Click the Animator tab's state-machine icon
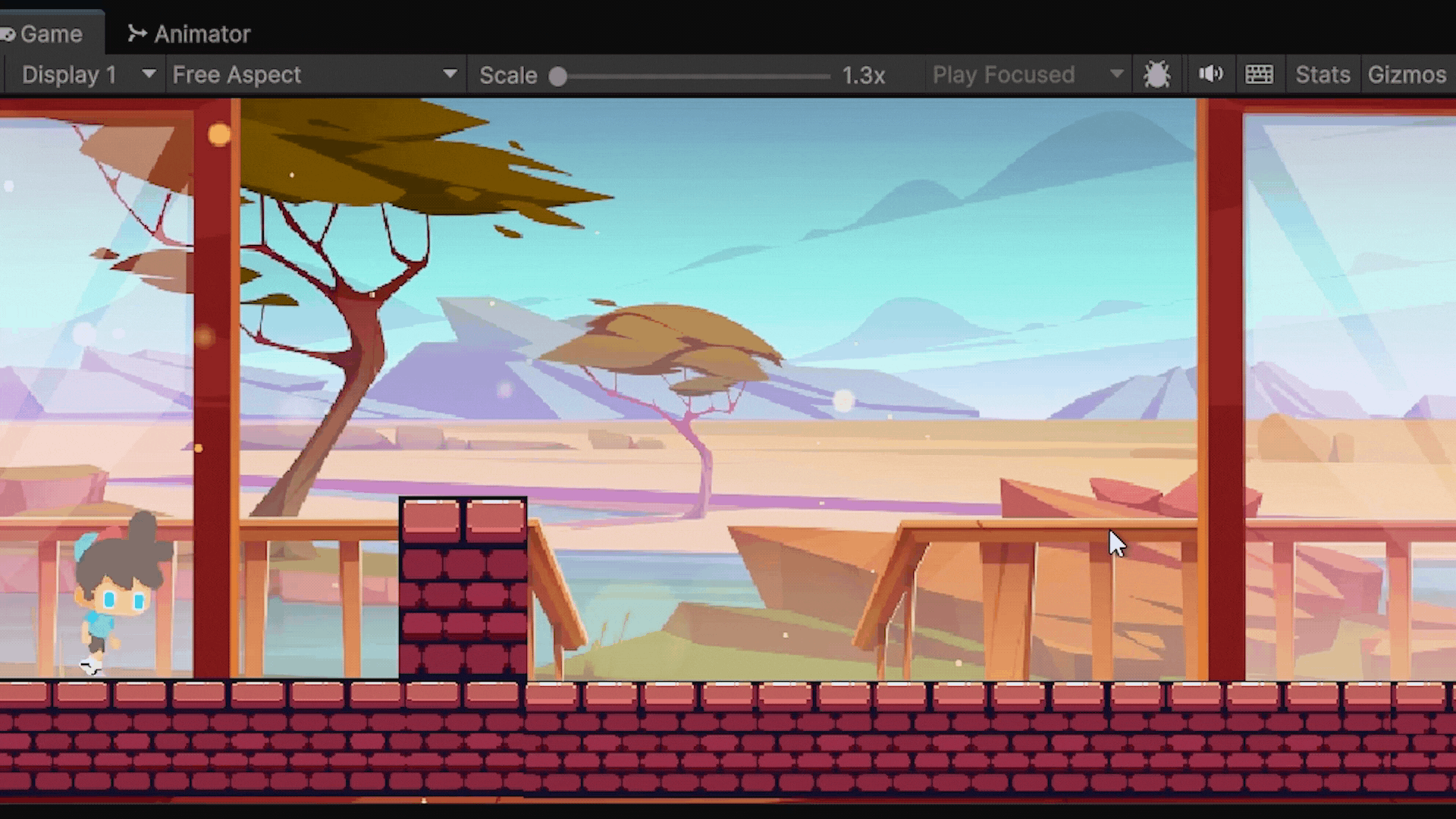1456x819 pixels. coord(136,33)
